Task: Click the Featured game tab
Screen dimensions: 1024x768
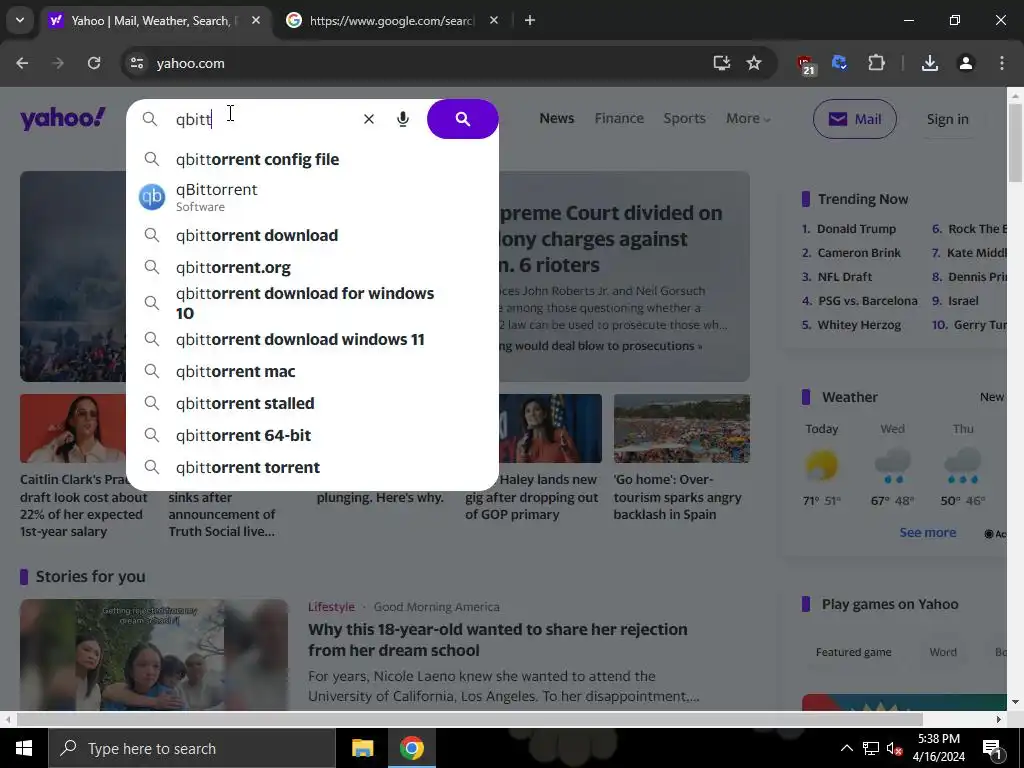Action: 854,652
